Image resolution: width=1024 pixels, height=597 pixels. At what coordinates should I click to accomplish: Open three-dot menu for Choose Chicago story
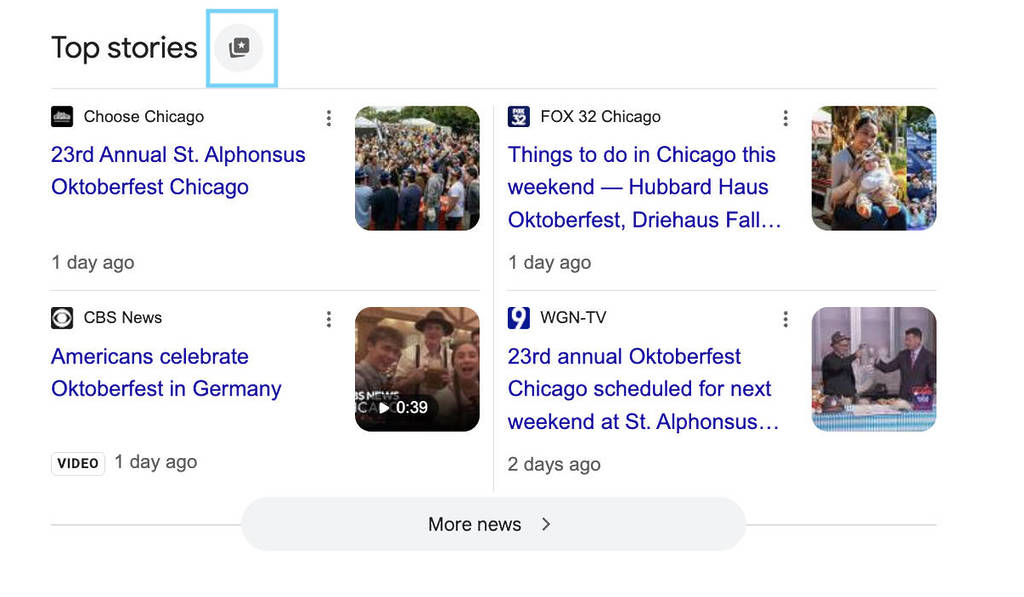pyautogui.click(x=328, y=118)
